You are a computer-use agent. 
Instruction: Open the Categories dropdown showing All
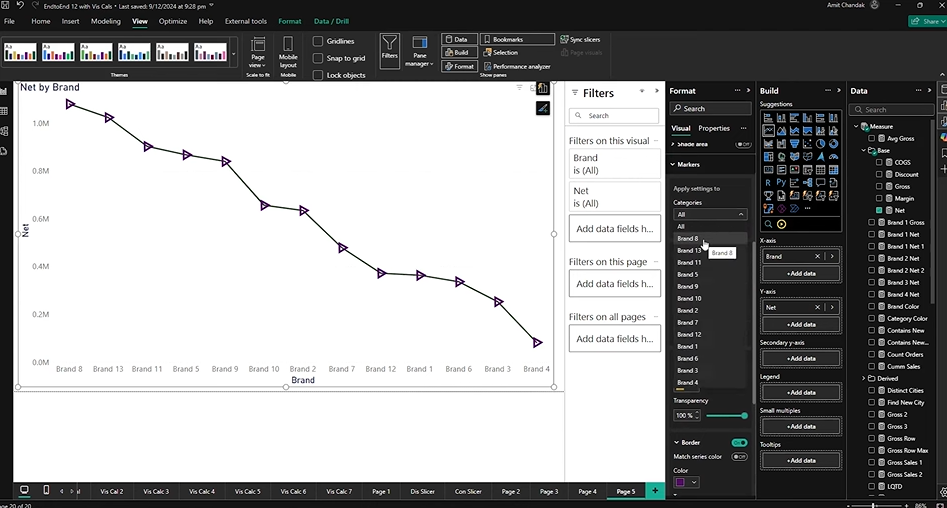[x=710, y=214]
